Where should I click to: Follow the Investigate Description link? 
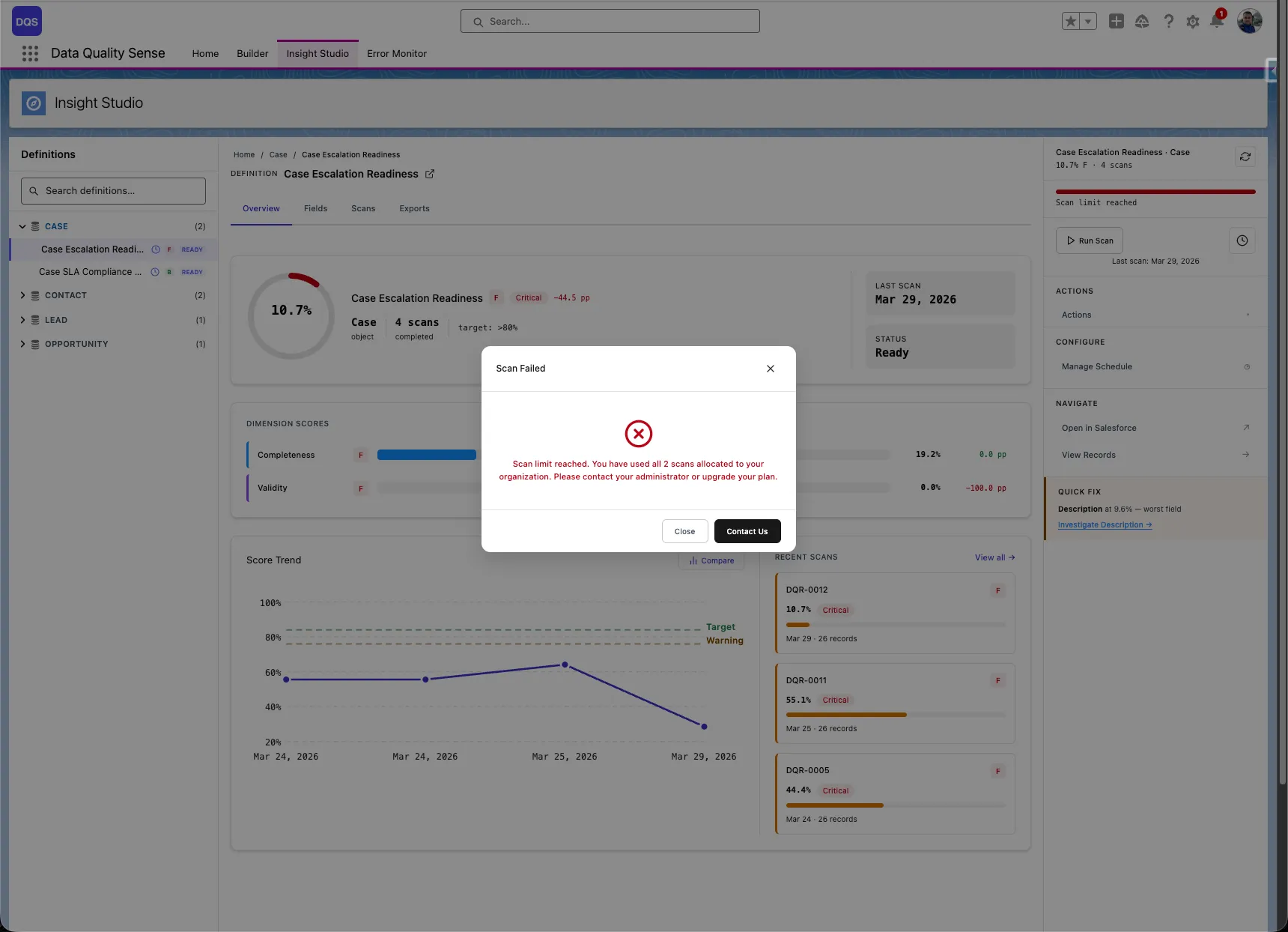[x=1105, y=524]
